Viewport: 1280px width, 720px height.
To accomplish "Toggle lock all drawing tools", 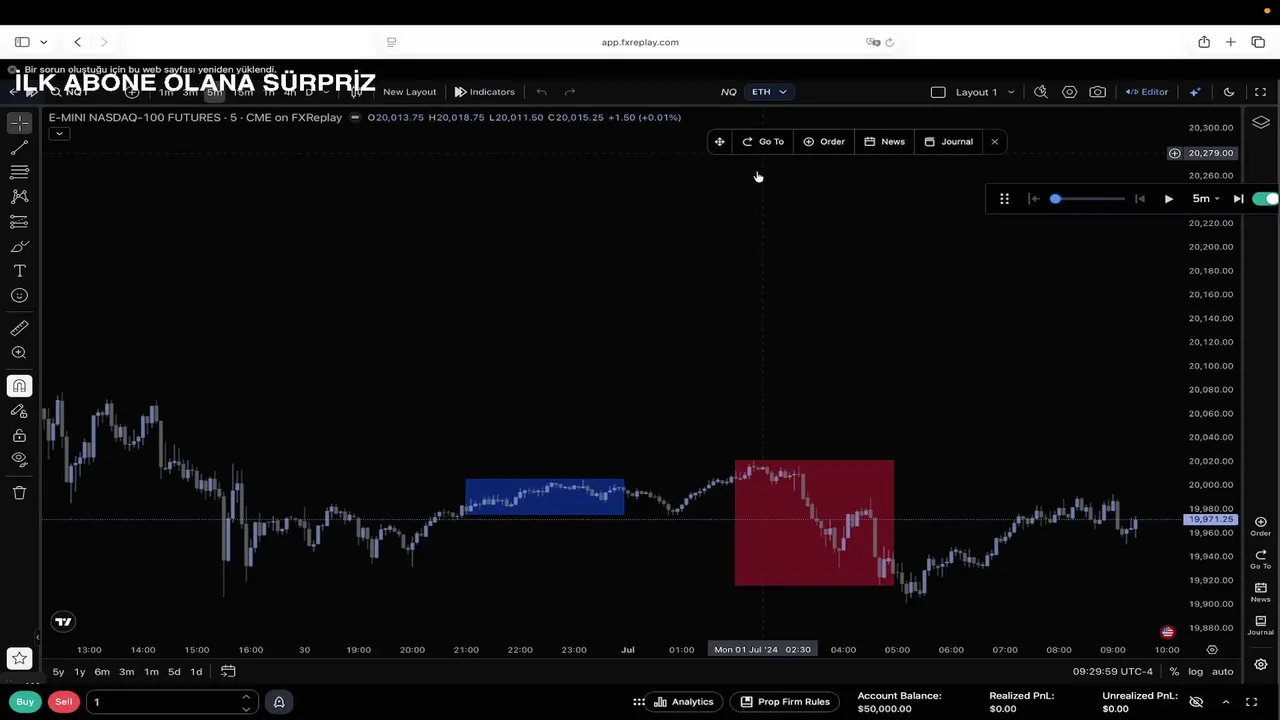I will click(x=19, y=435).
